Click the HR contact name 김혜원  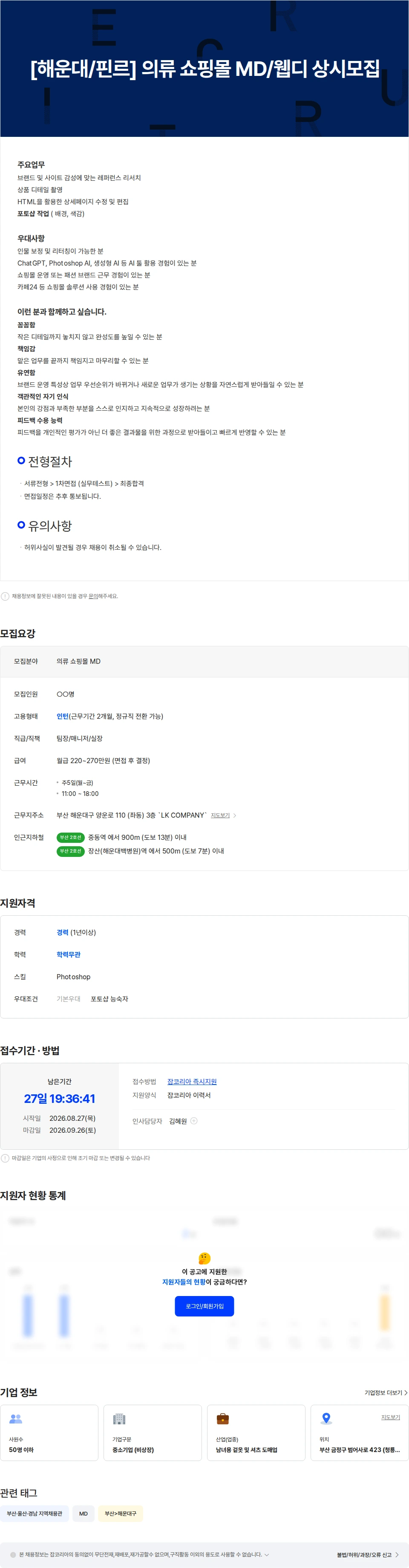pyautogui.click(x=178, y=1121)
